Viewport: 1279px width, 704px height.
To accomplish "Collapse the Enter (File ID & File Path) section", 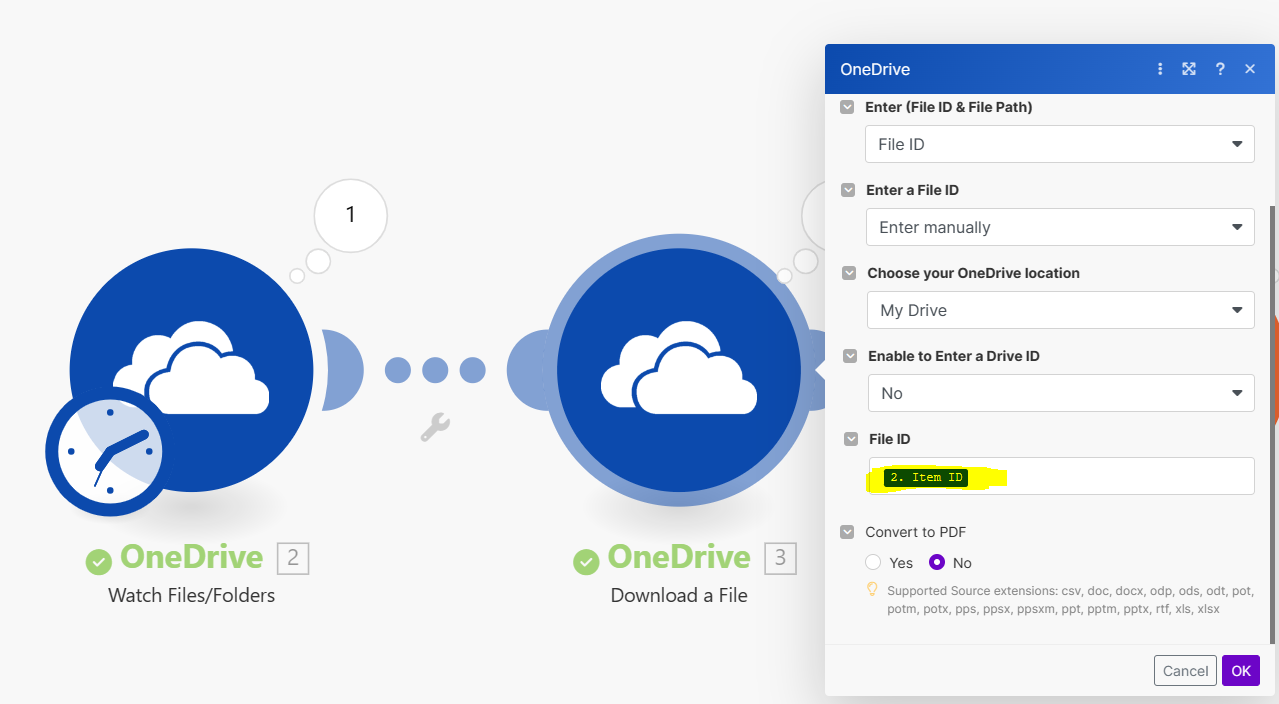I will (x=847, y=107).
